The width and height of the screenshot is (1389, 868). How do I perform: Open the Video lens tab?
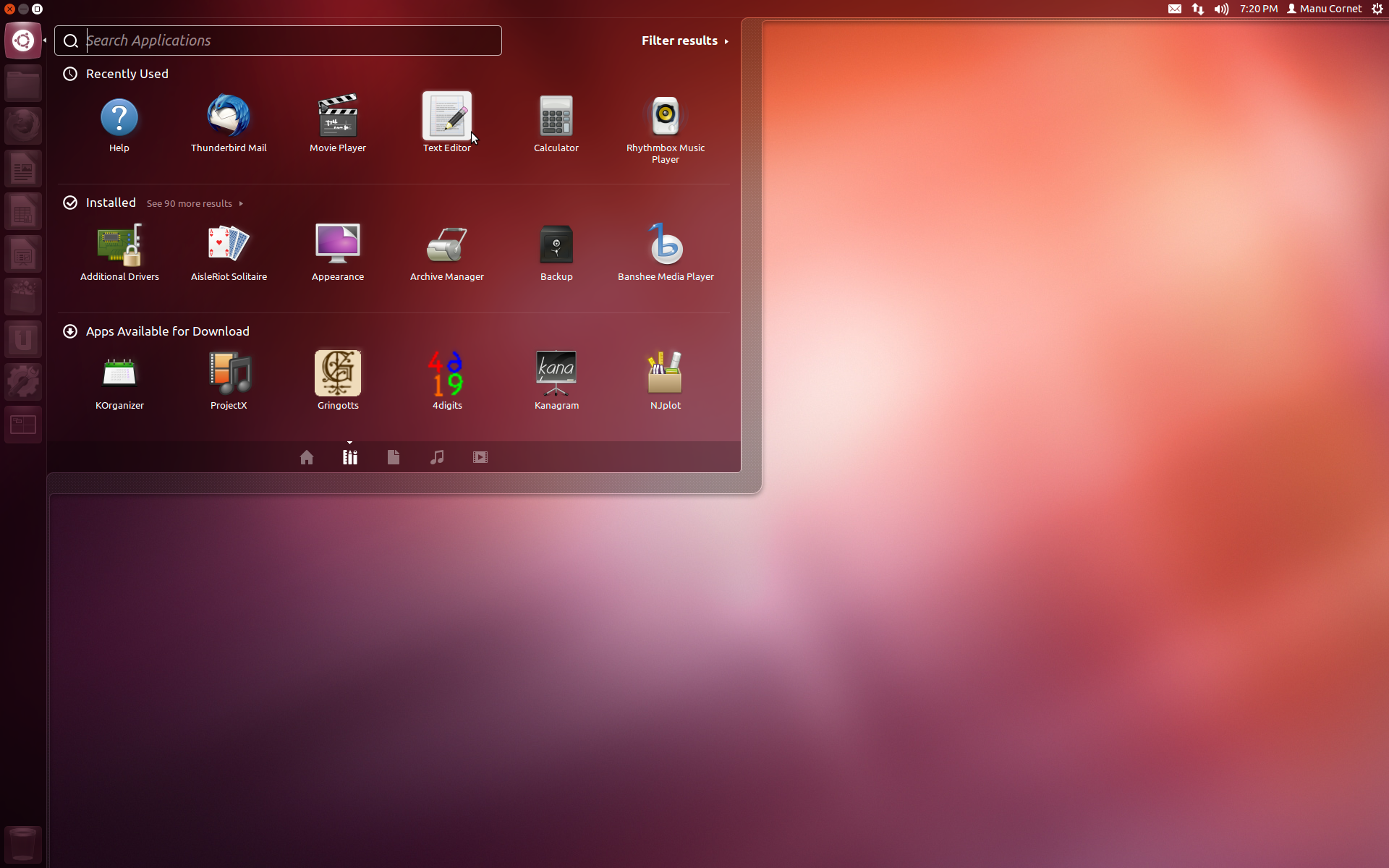click(480, 457)
